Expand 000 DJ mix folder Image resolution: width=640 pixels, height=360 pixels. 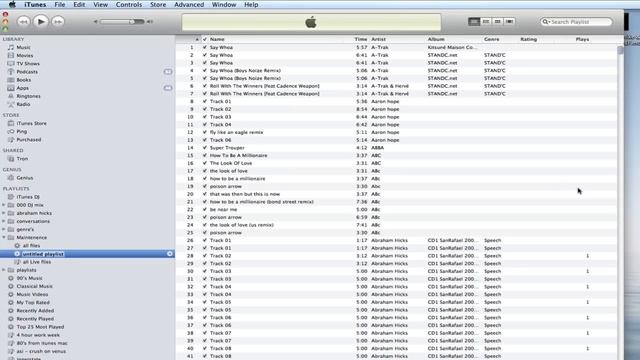click(4, 205)
